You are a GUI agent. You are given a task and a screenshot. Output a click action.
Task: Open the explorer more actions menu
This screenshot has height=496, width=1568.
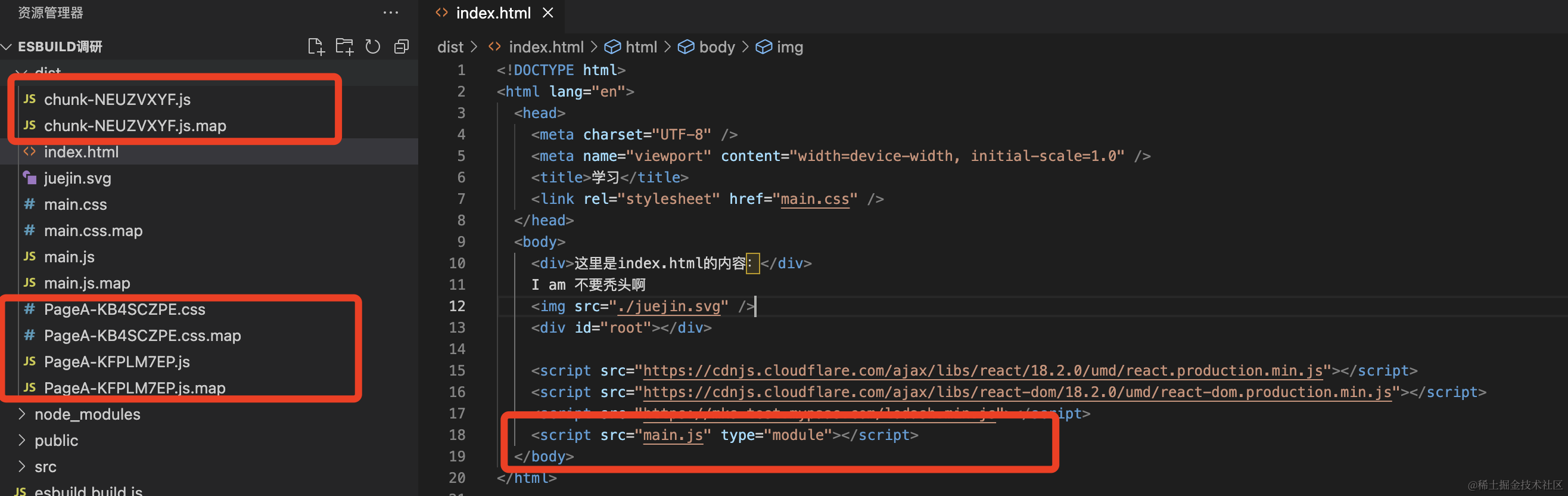391,12
